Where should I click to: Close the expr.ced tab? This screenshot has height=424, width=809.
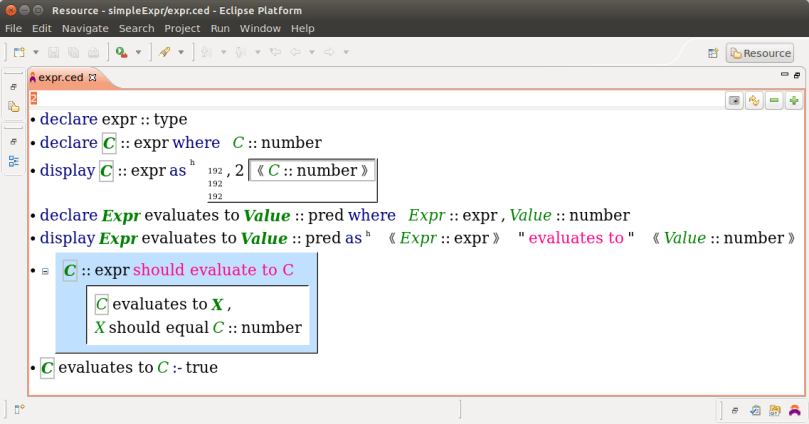tap(93, 77)
